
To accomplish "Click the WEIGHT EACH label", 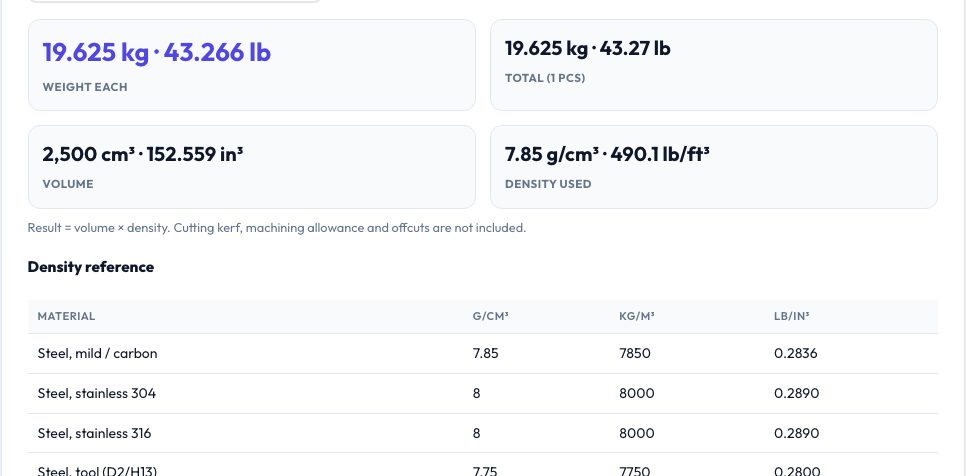I will 85,87.
